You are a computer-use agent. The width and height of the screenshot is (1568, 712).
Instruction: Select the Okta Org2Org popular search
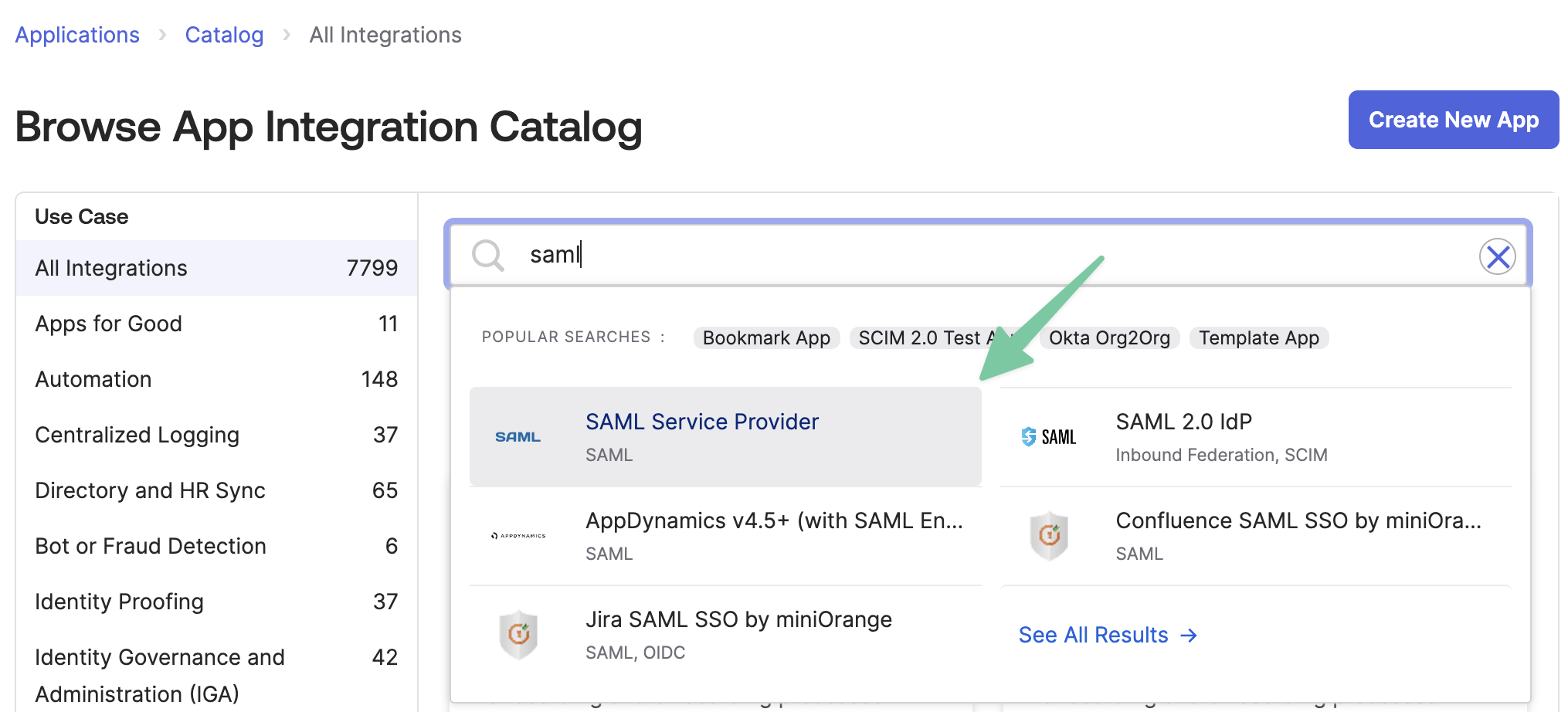point(1110,337)
